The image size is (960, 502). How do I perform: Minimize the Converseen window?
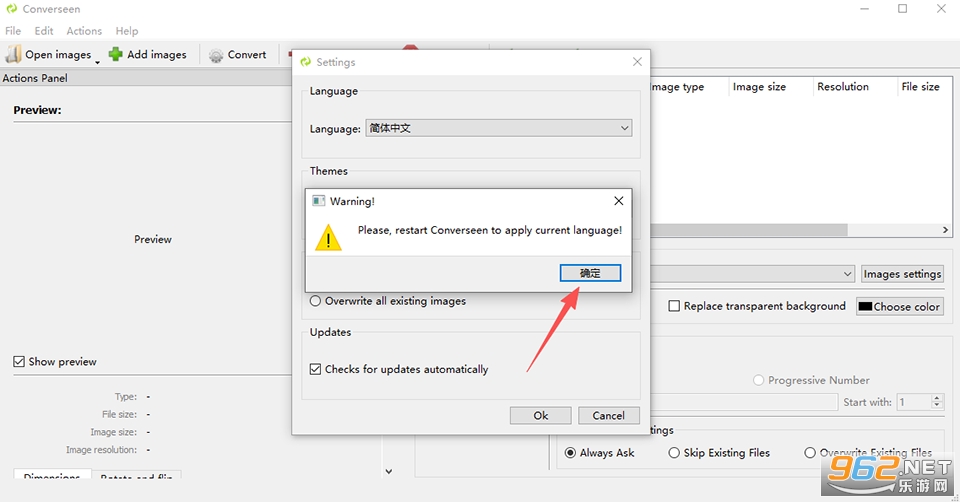(864, 9)
